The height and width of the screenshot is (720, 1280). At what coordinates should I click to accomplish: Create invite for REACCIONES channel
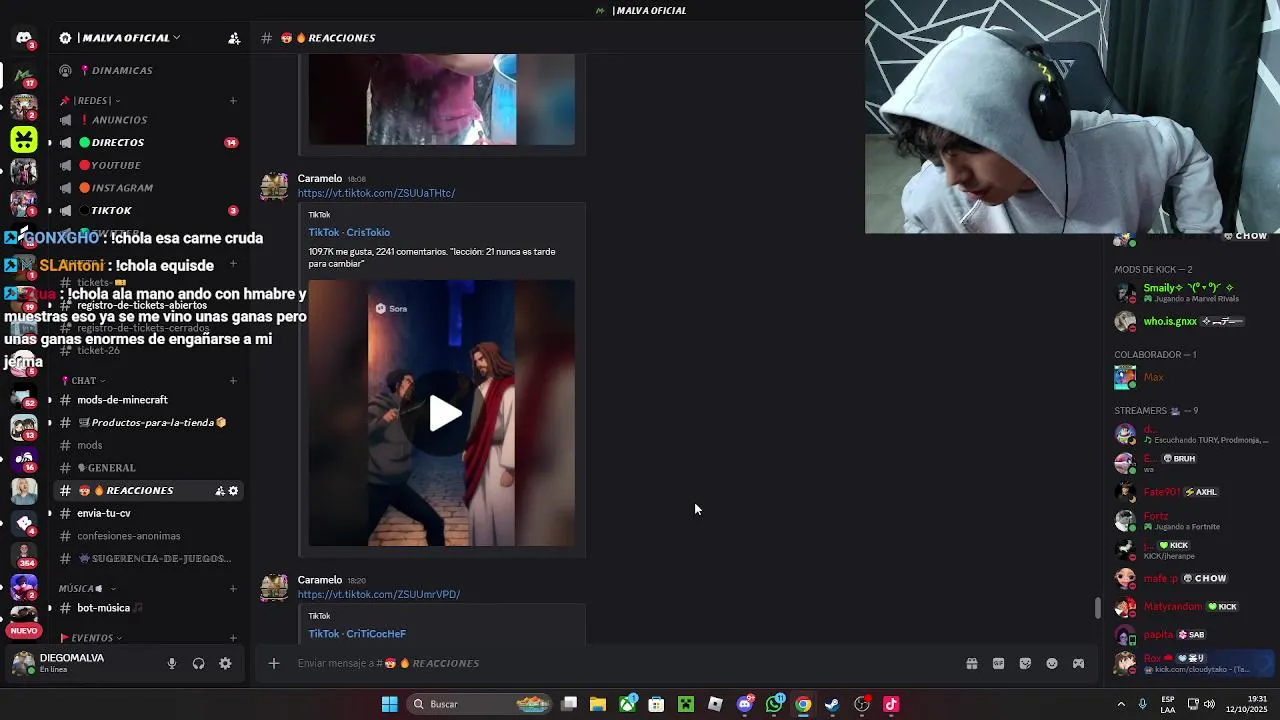[219, 491]
